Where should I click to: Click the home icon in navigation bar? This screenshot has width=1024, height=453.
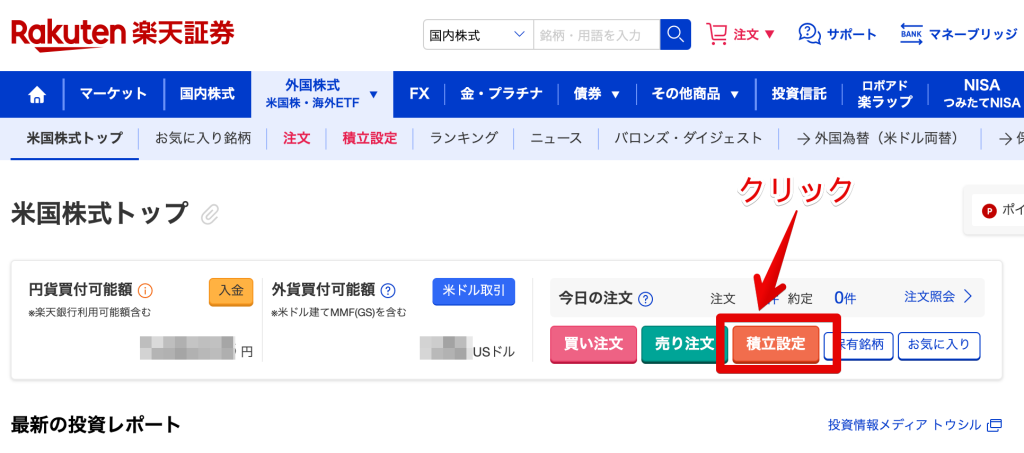click(37, 95)
